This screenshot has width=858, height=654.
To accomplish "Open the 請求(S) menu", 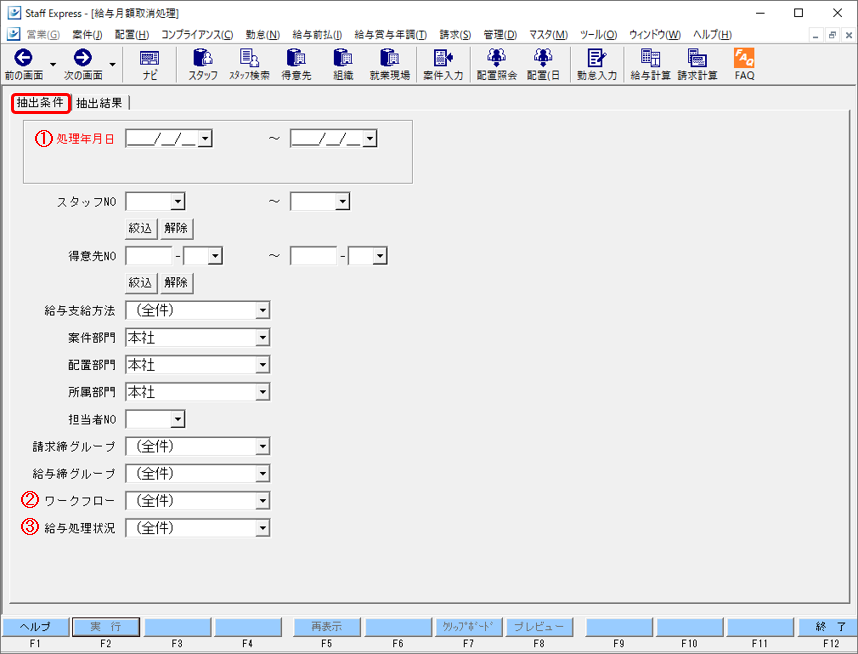I will (x=455, y=34).
